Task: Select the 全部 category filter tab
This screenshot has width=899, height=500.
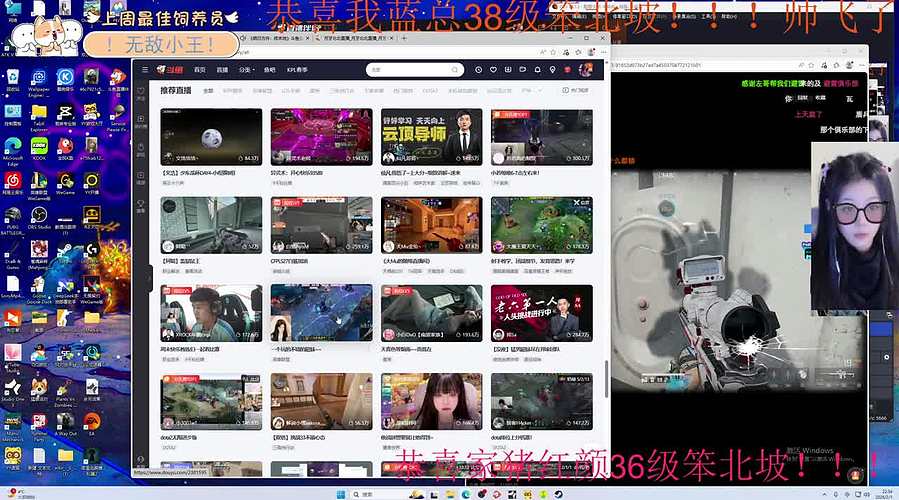Action: [208, 91]
